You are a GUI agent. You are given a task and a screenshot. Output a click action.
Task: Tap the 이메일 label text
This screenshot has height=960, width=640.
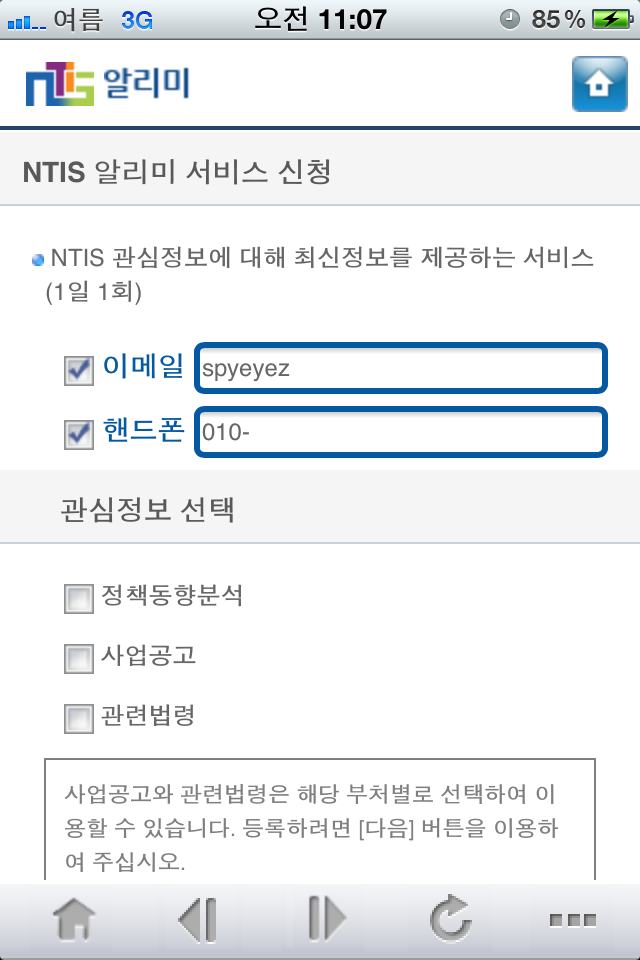(143, 366)
